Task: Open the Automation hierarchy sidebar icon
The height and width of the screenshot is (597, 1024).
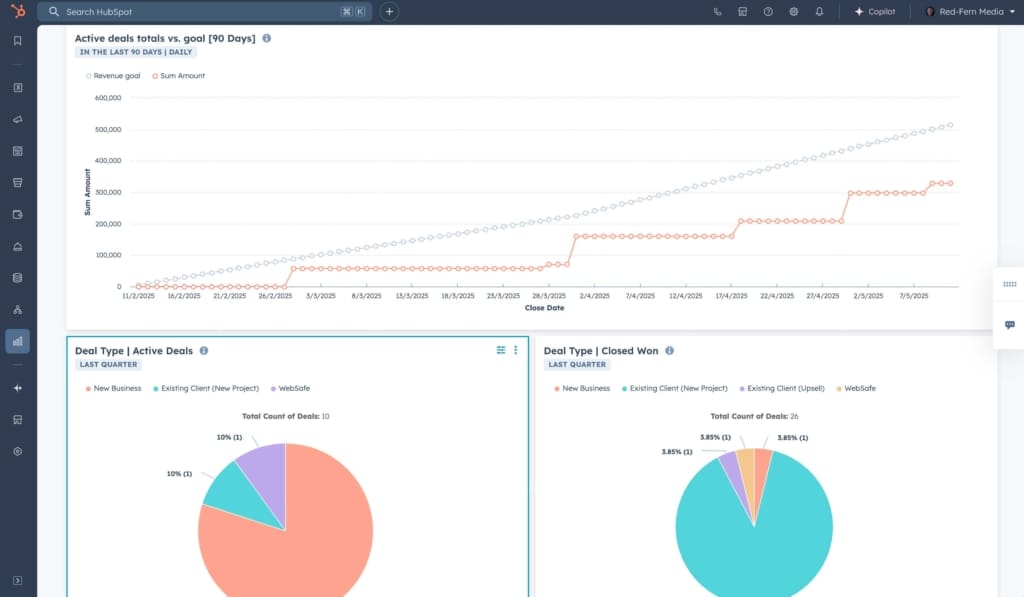Action: [18, 310]
